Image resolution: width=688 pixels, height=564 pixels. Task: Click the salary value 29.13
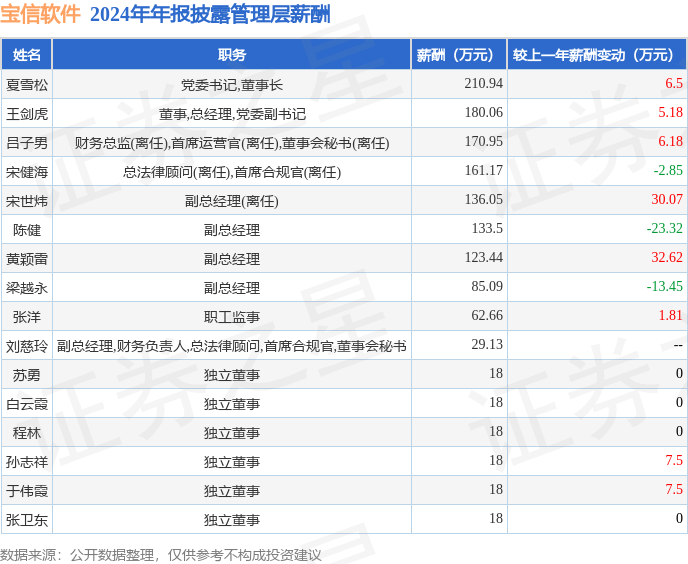pos(487,344)
